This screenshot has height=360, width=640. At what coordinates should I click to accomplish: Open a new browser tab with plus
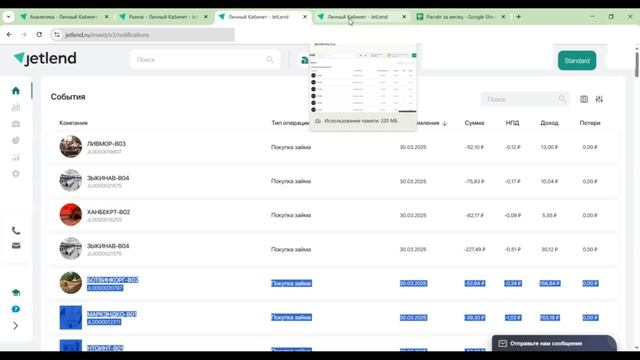(518, 17)
